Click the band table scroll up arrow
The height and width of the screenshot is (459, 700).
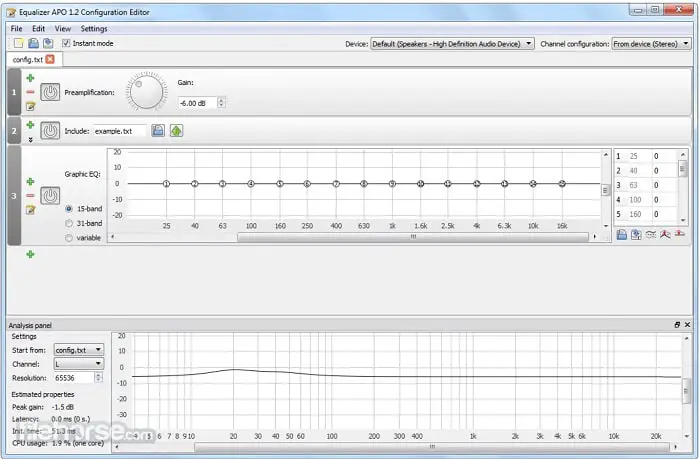[683, 154]
